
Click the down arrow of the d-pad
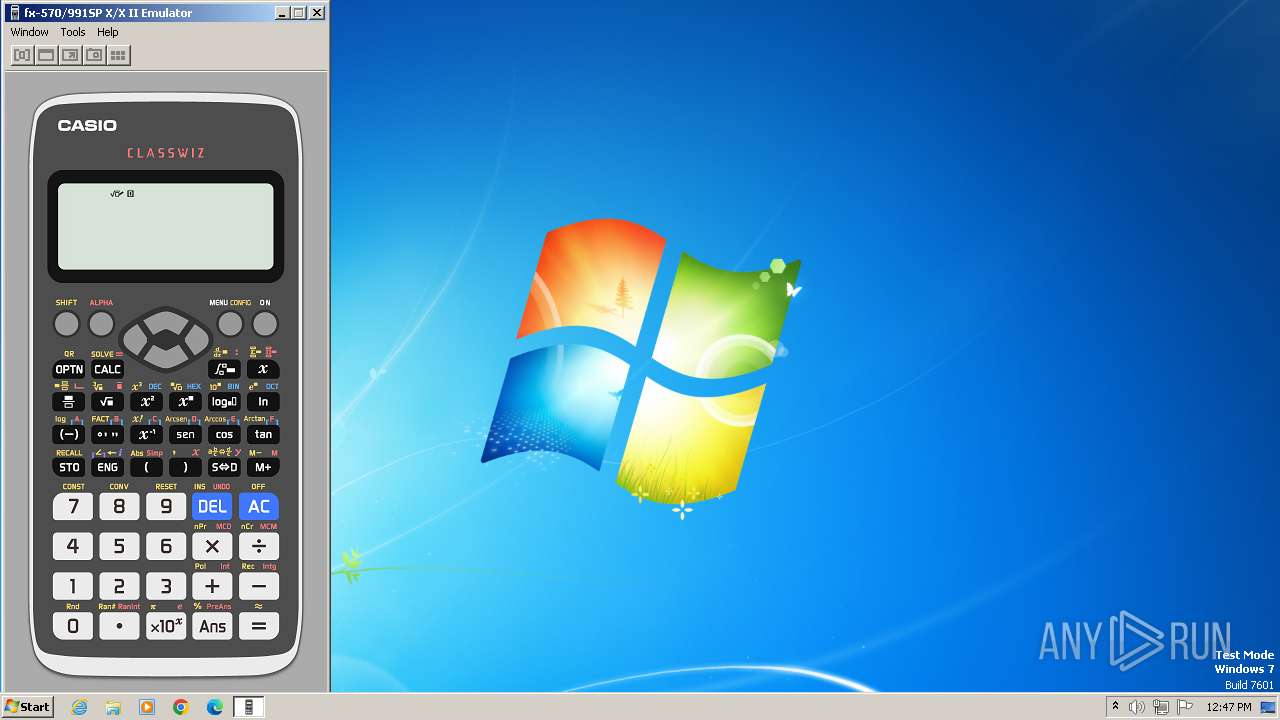click(166, 355)
